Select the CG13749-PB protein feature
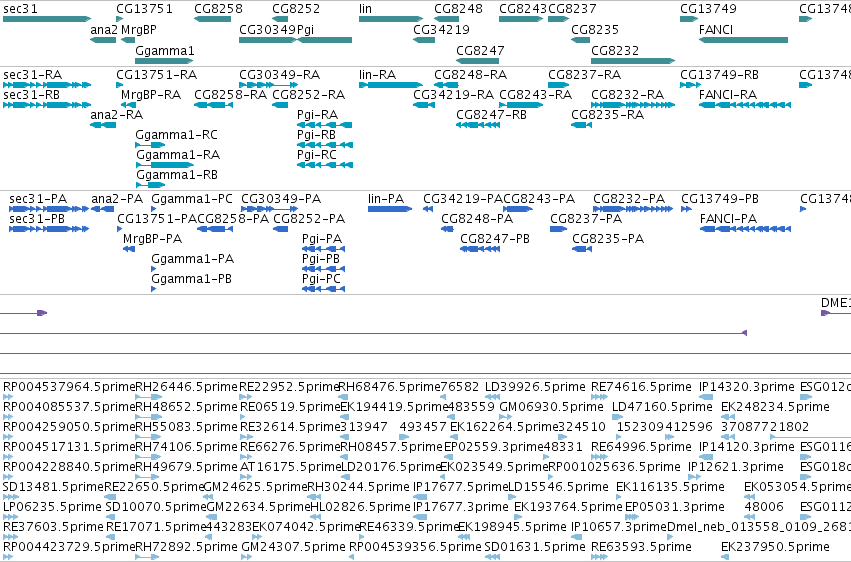Screen dimensions: 851x562 pyautogui.click(x=686, y=209)
